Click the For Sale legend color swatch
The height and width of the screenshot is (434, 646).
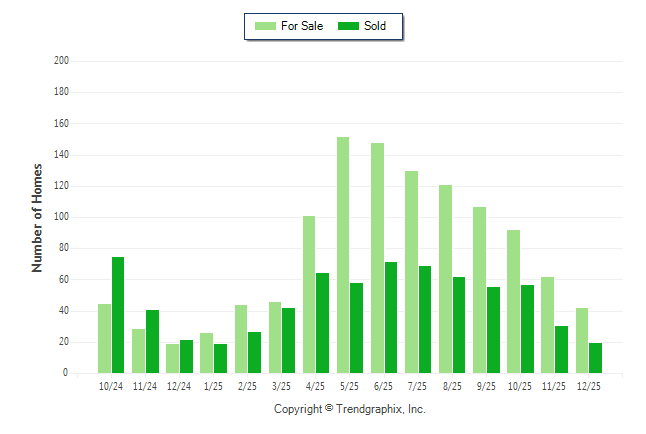click(267, 26)
